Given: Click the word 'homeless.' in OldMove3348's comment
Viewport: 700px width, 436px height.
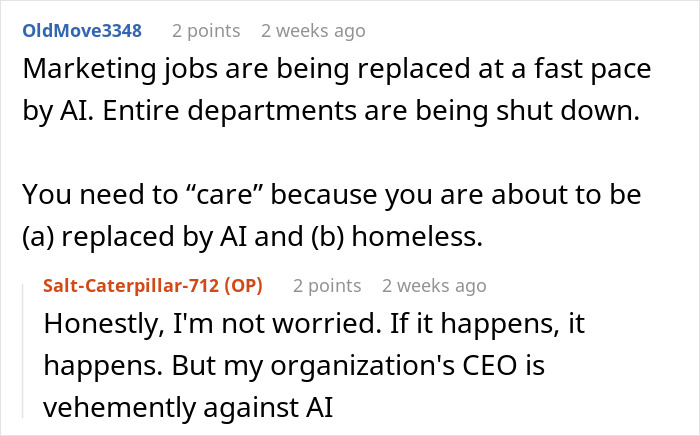Looking at the screenshot, I should (417, 237).
